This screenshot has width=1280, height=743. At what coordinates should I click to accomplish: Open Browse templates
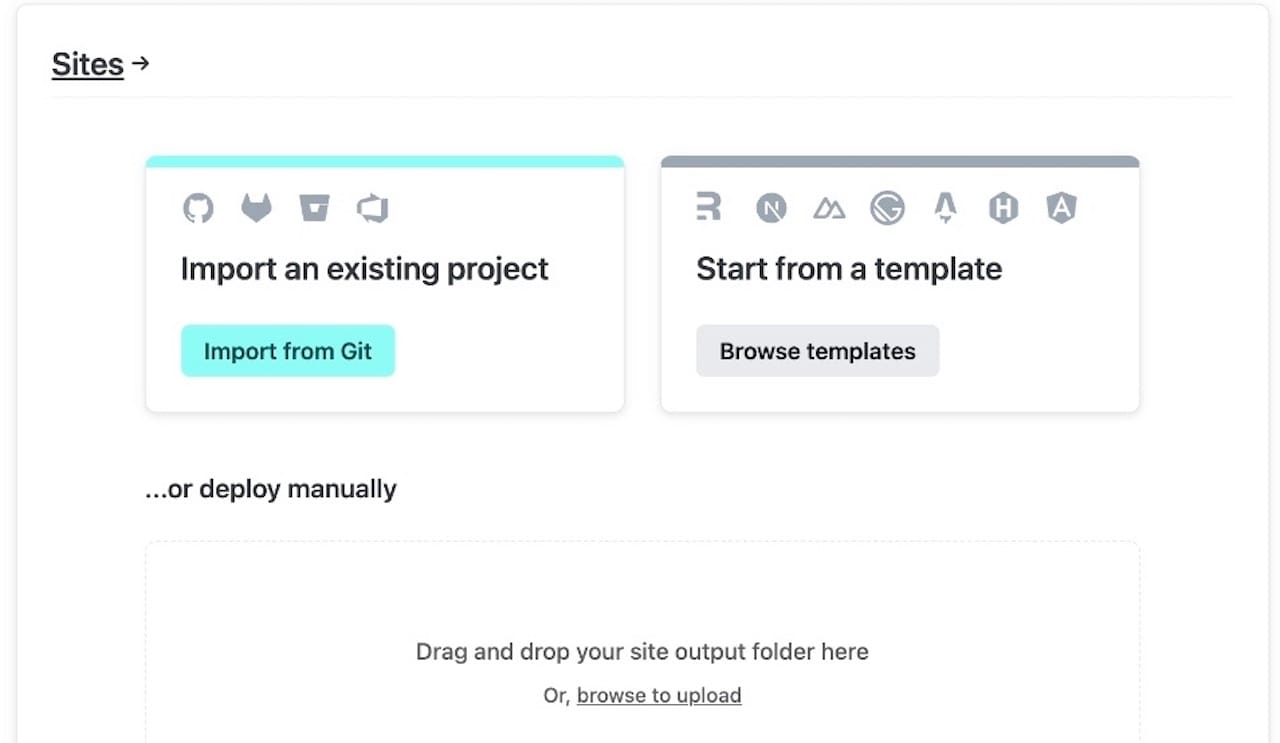[817, 351]
